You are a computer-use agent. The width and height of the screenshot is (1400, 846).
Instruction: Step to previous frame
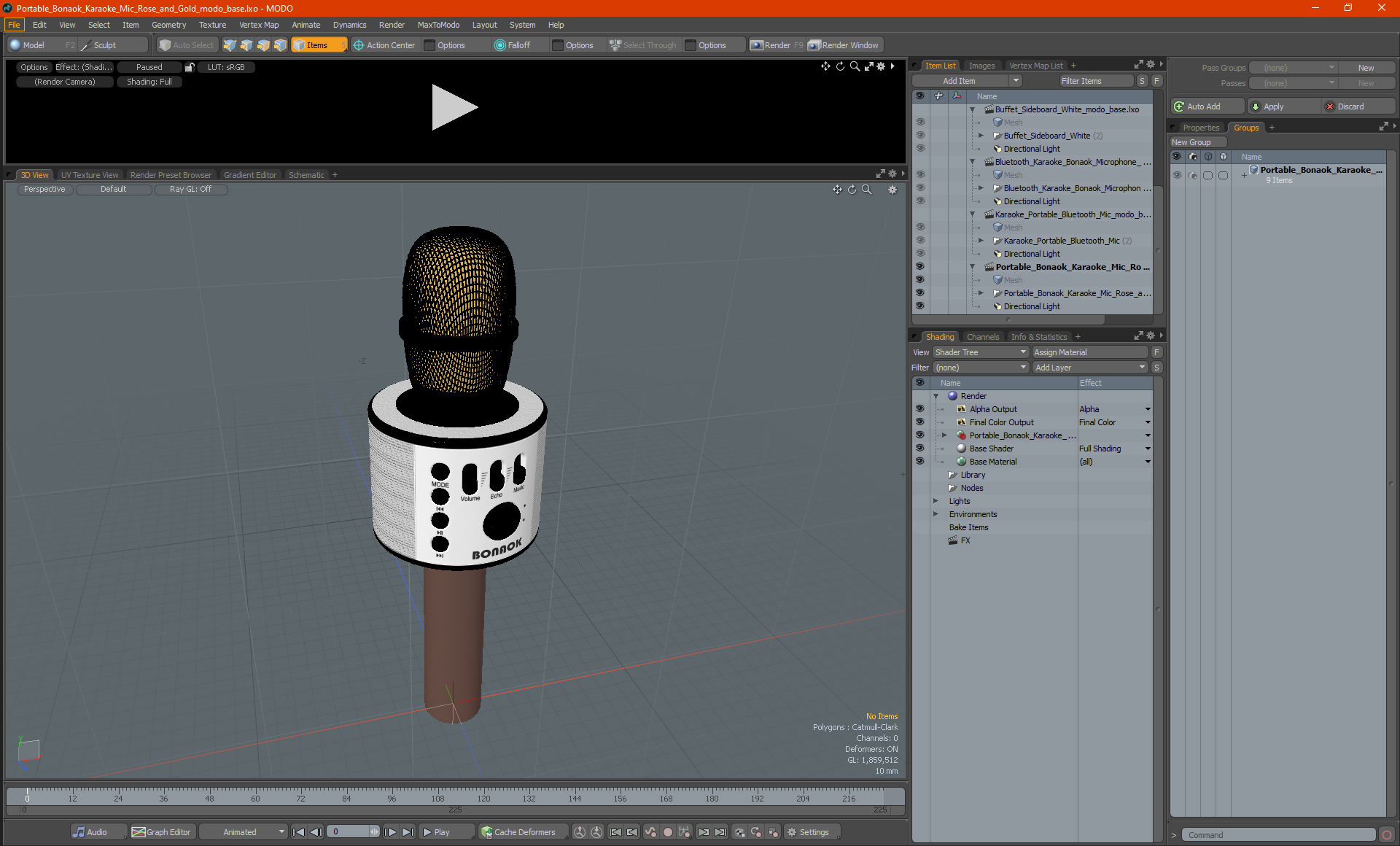(x=316, y=832)
